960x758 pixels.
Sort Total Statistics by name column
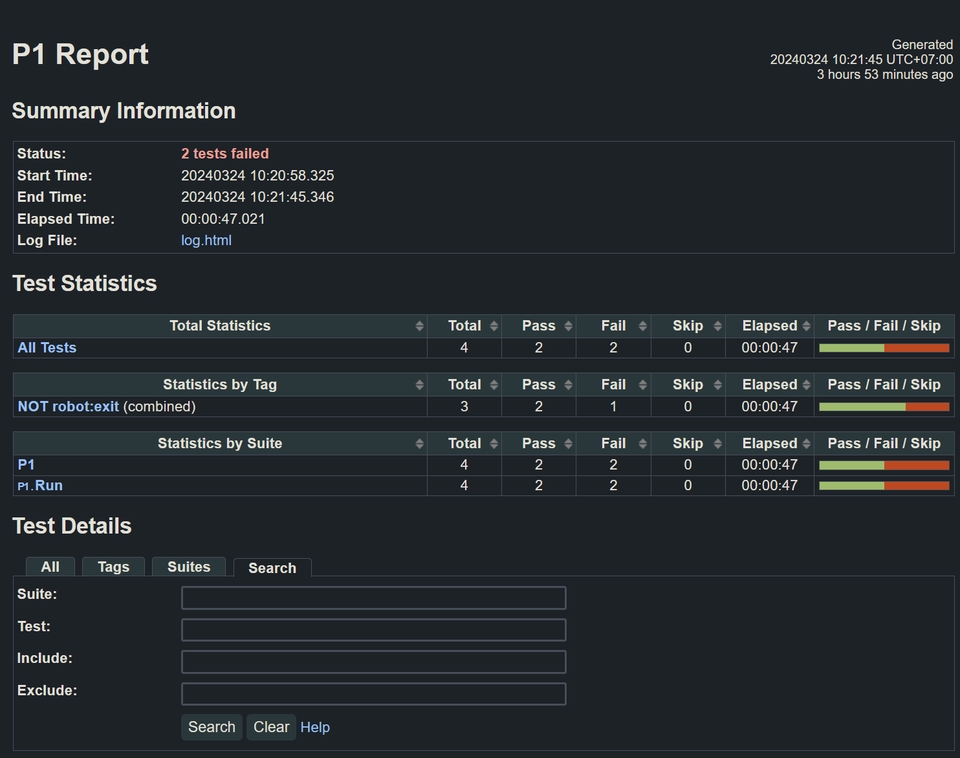(x=220, y=326)
